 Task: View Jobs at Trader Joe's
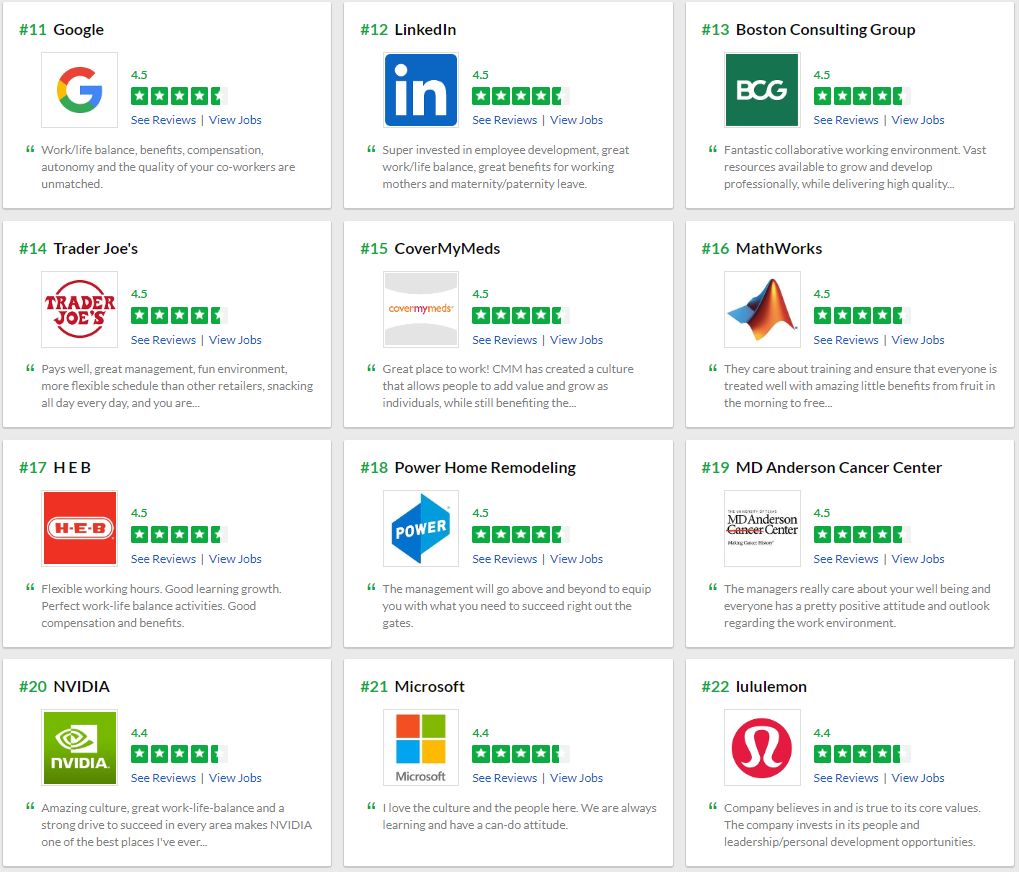235,339
